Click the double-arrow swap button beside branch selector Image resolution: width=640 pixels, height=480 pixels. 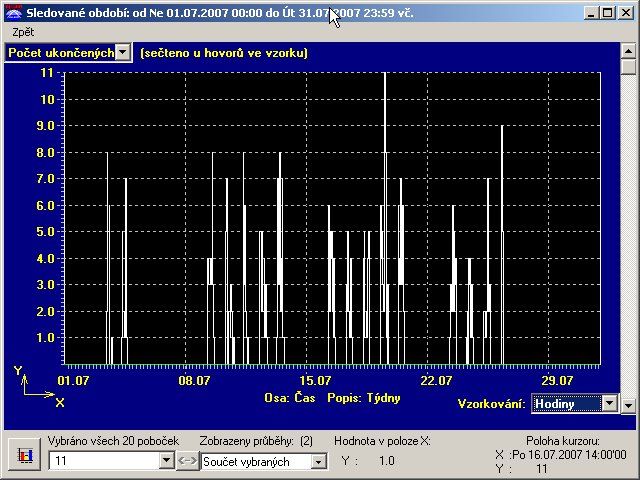pos(188,461)
